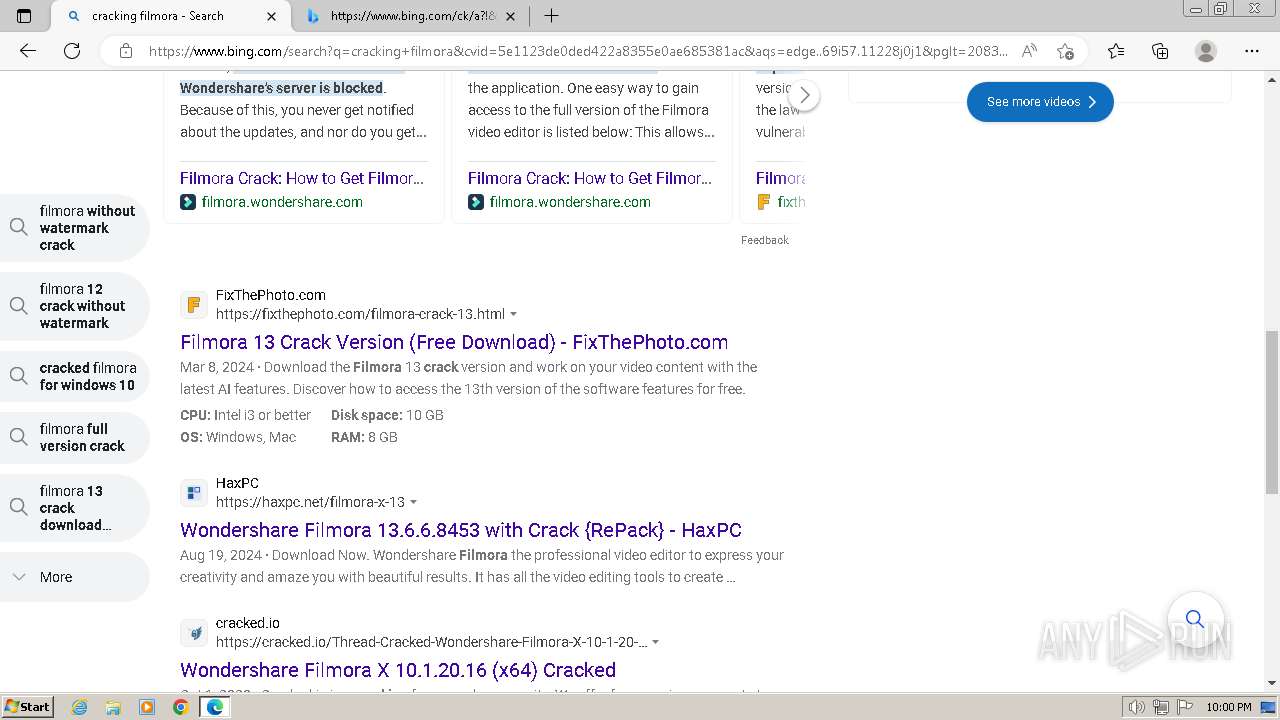Image resolution: width=1280 pixels, height=720 pixels.
Task: Click first card's filmora.wondershare.com source link
Action: 282,202
